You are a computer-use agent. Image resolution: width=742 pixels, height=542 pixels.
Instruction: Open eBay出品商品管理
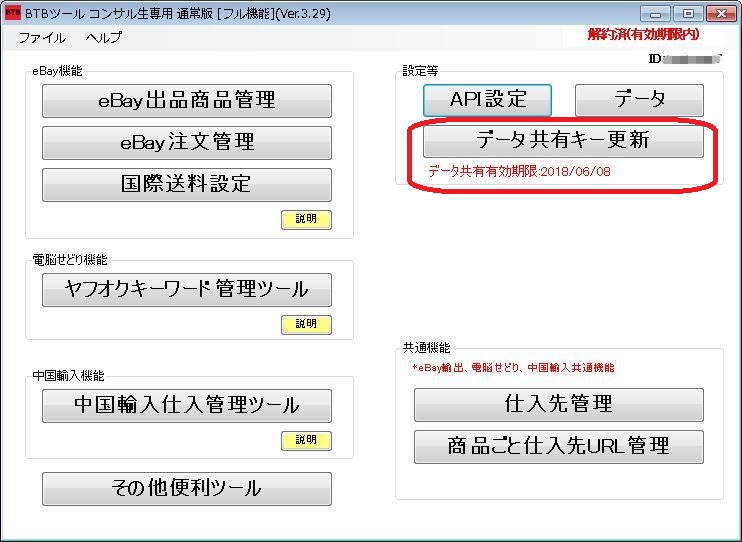pyautogui.click(x=187, y=101)
